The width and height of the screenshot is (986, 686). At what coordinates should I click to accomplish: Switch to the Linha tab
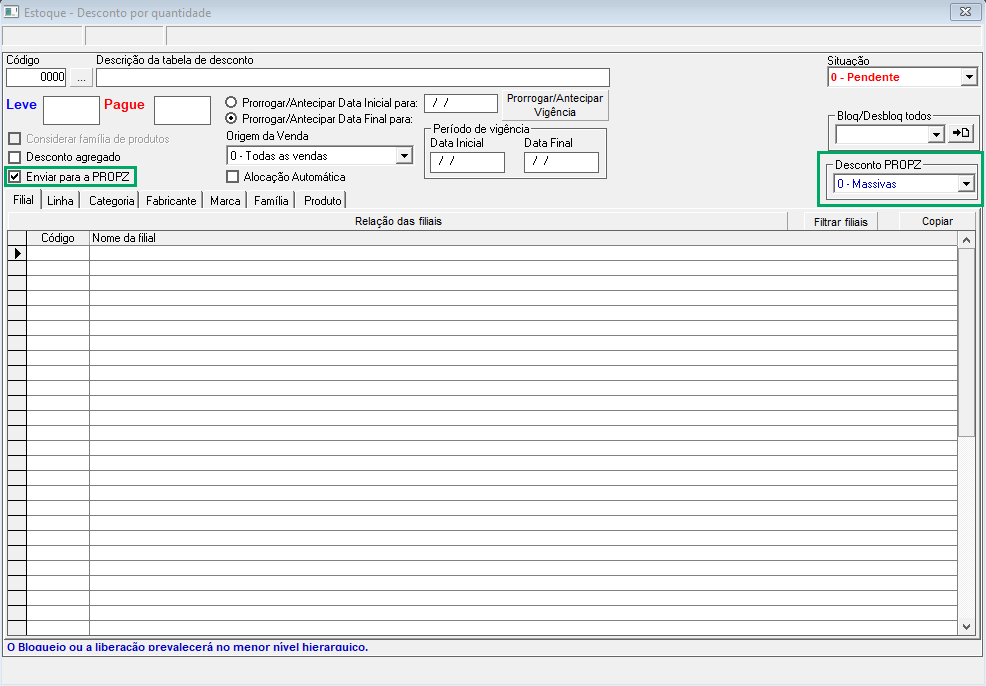click(60, 201)
